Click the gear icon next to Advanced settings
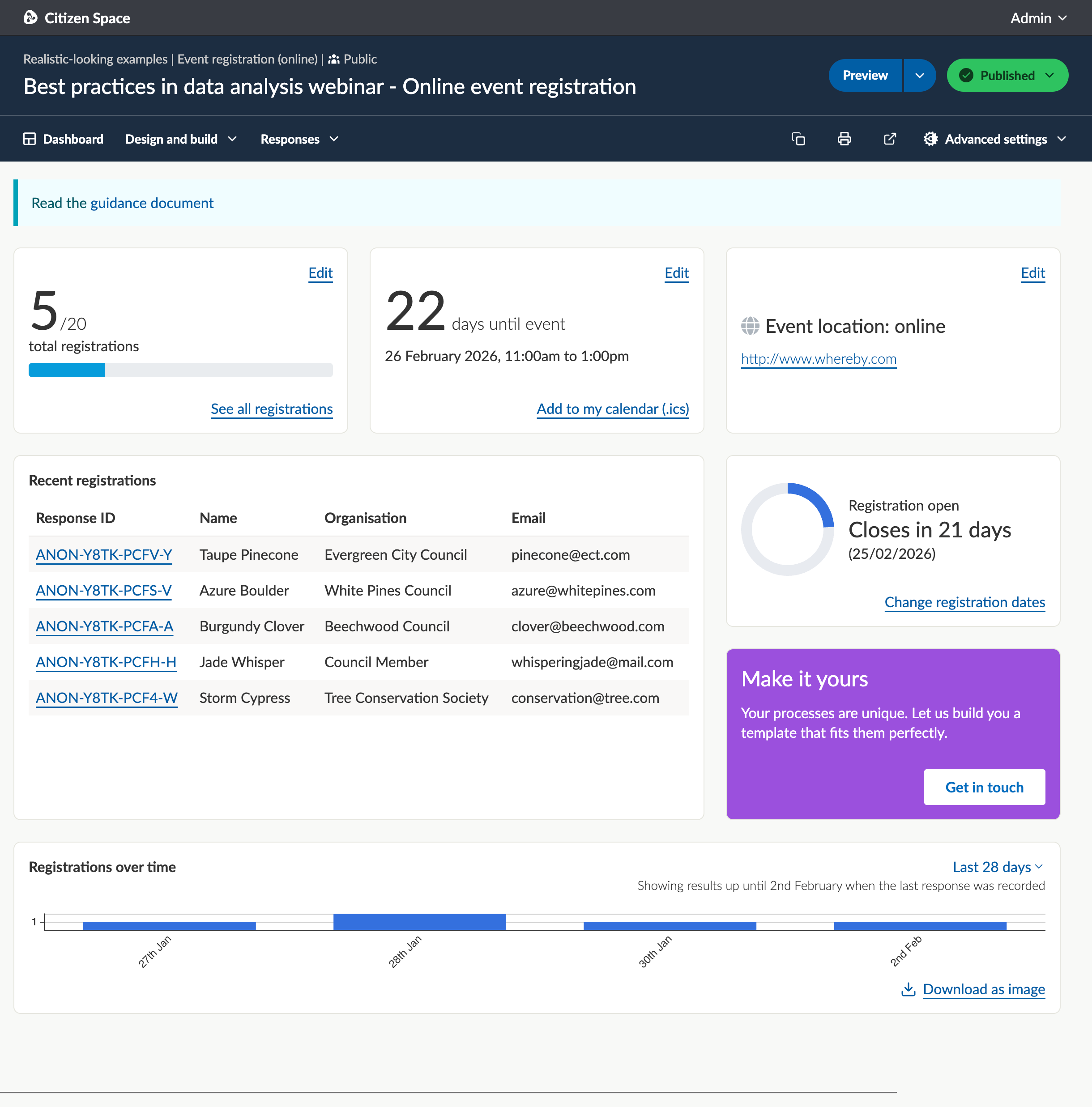The height and width of the screenshot is (1107, 1092). tap(930, 139)
